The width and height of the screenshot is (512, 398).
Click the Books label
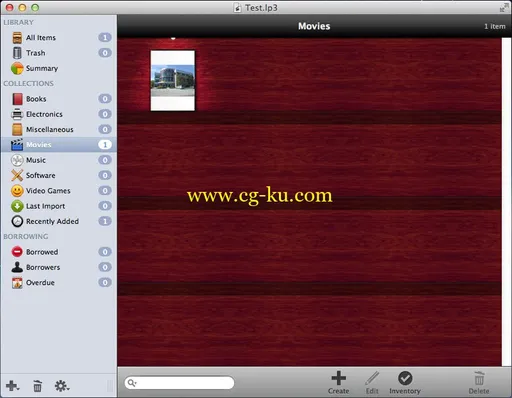(x=36, y=99)
